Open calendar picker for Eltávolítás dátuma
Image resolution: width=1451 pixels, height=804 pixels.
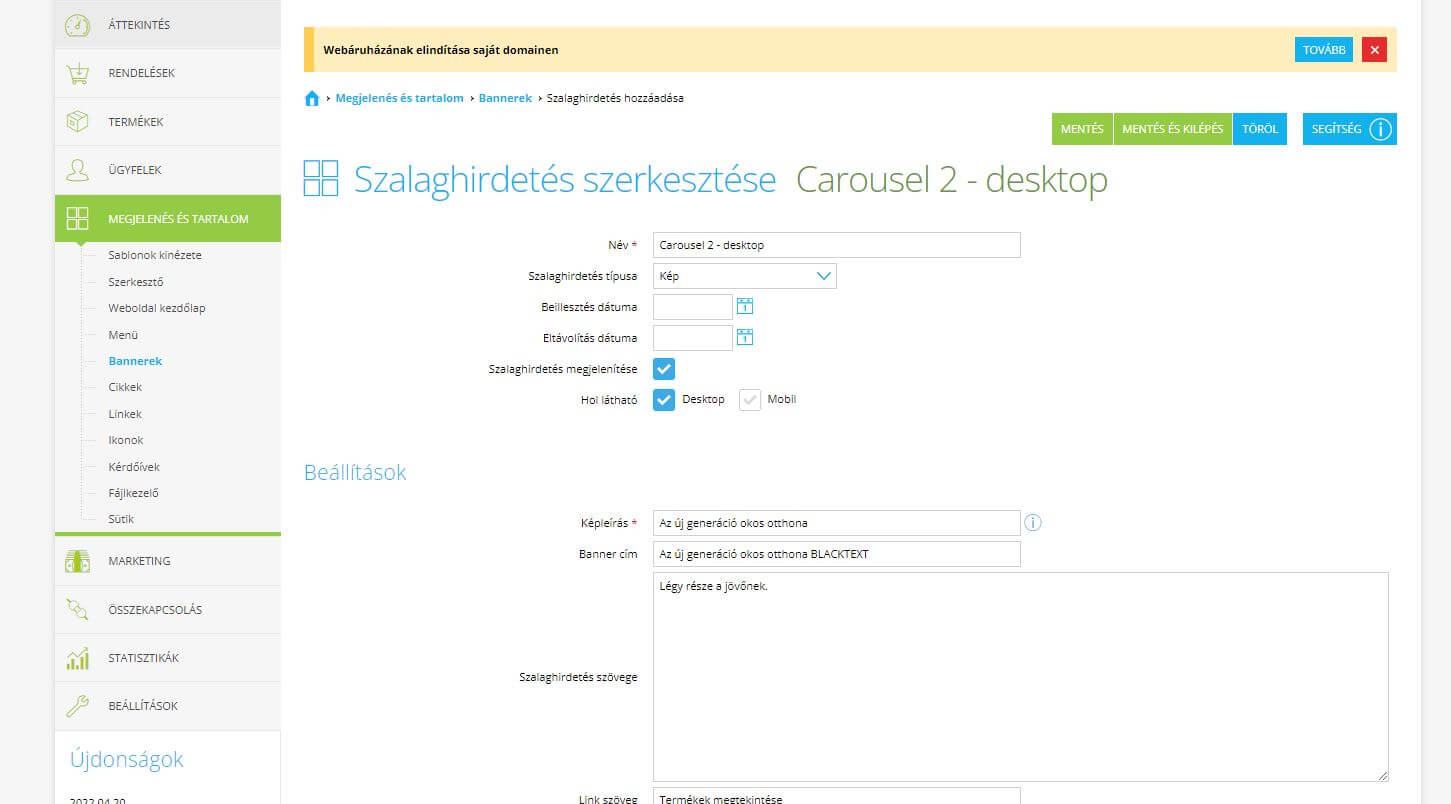[745, 337]
